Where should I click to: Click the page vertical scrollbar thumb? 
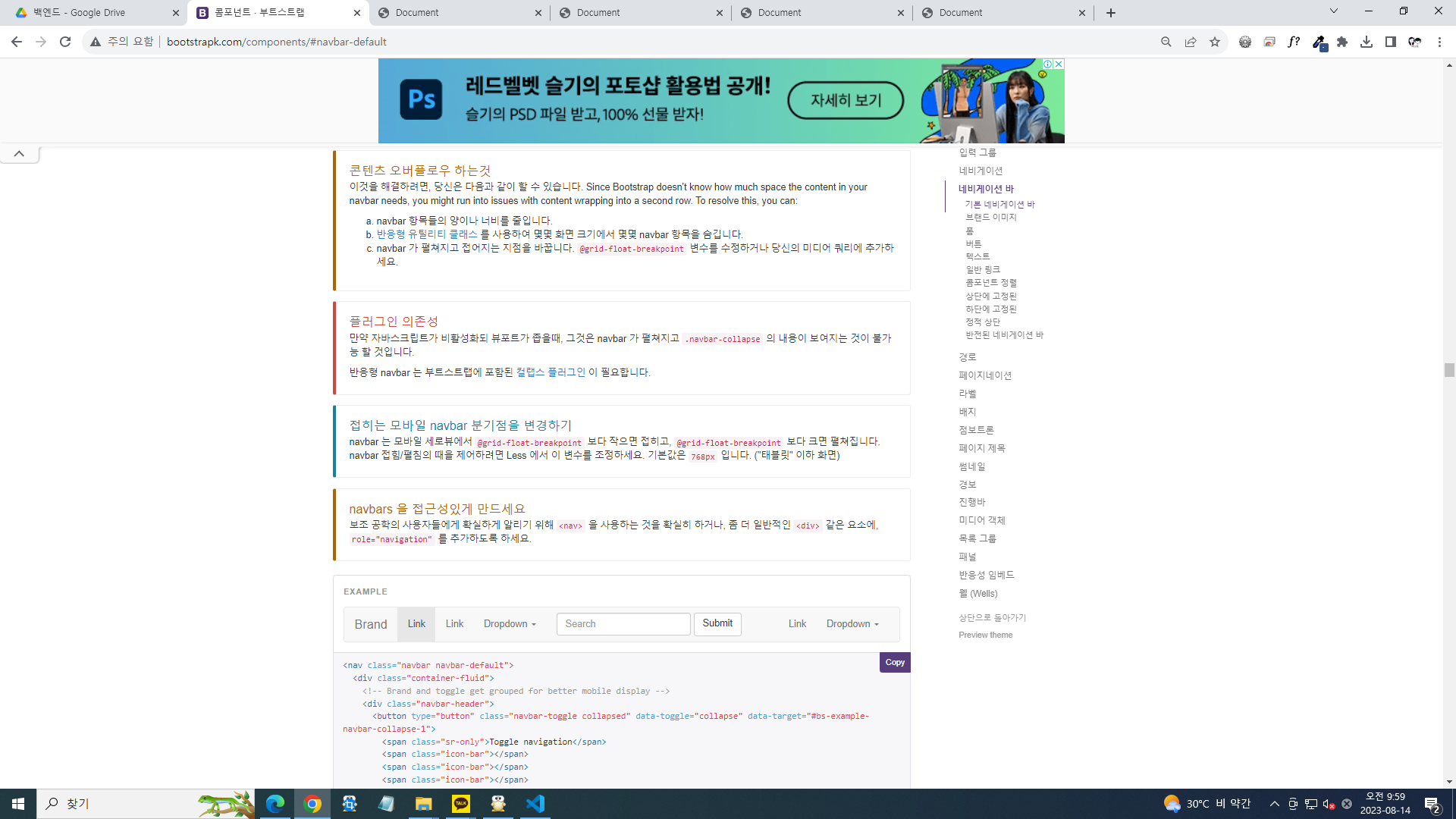click(1449, 370)
